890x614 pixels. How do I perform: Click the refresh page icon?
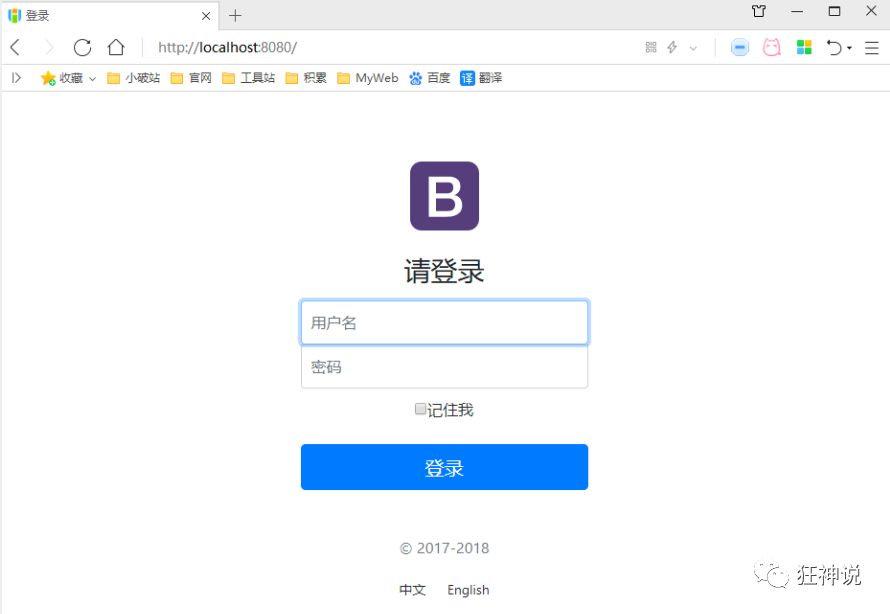82,47
